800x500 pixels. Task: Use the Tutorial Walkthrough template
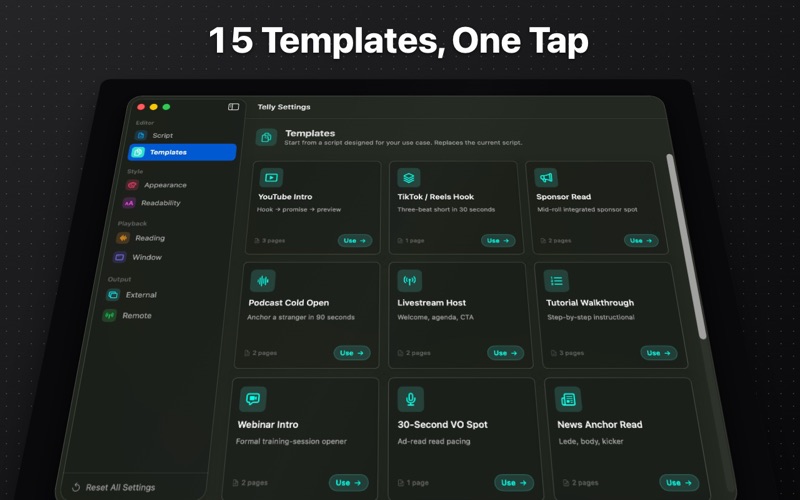[659, 353]
